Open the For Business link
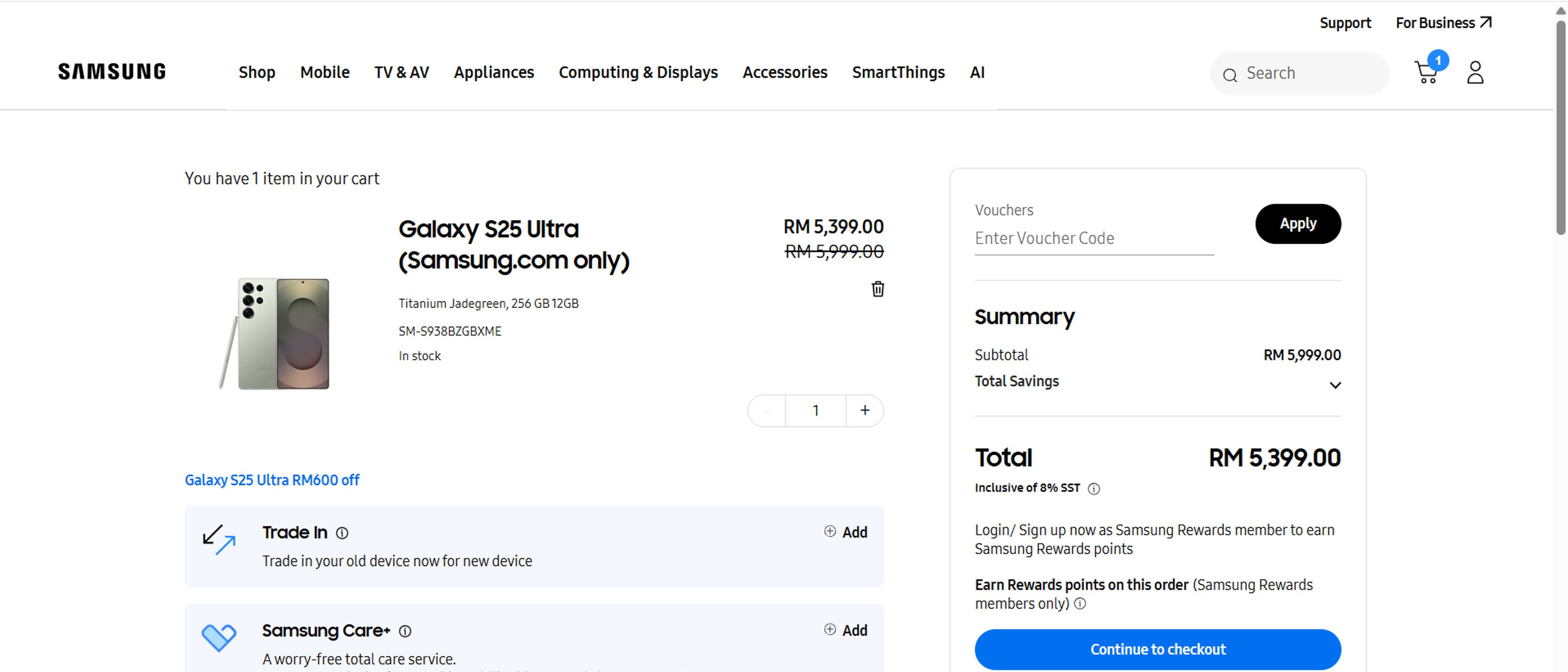The image size is (1568, 672). click(x=1443, y=23)
